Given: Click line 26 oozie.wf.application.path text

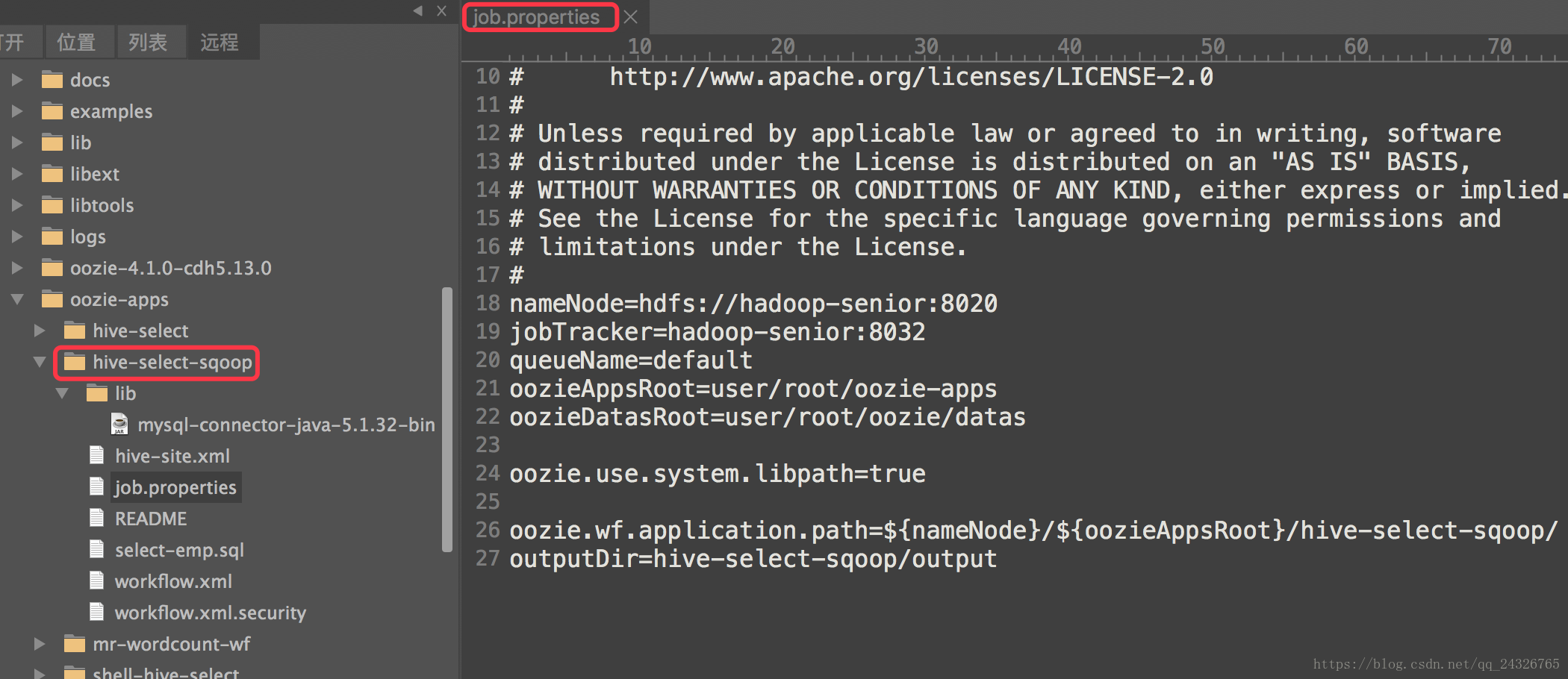Looking at the screenshot, I should pos(1033,530).
